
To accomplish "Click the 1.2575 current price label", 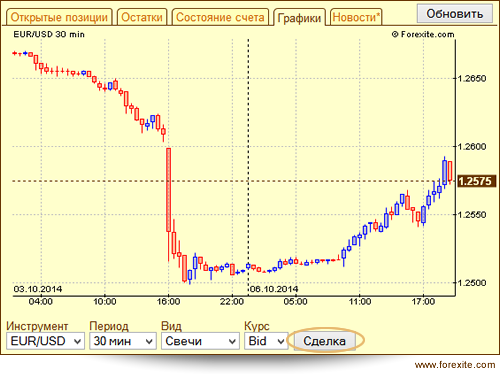I will [x=475, y=181].
